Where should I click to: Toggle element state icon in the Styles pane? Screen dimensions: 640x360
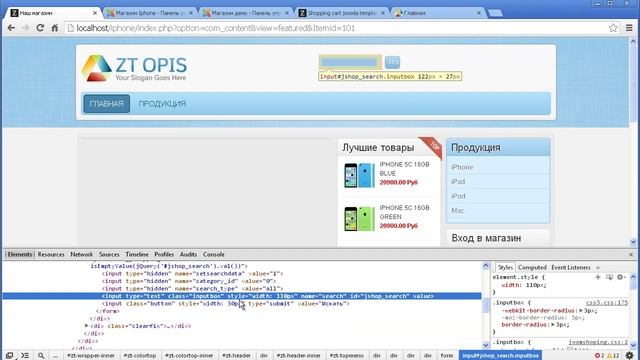coord(609,277)
